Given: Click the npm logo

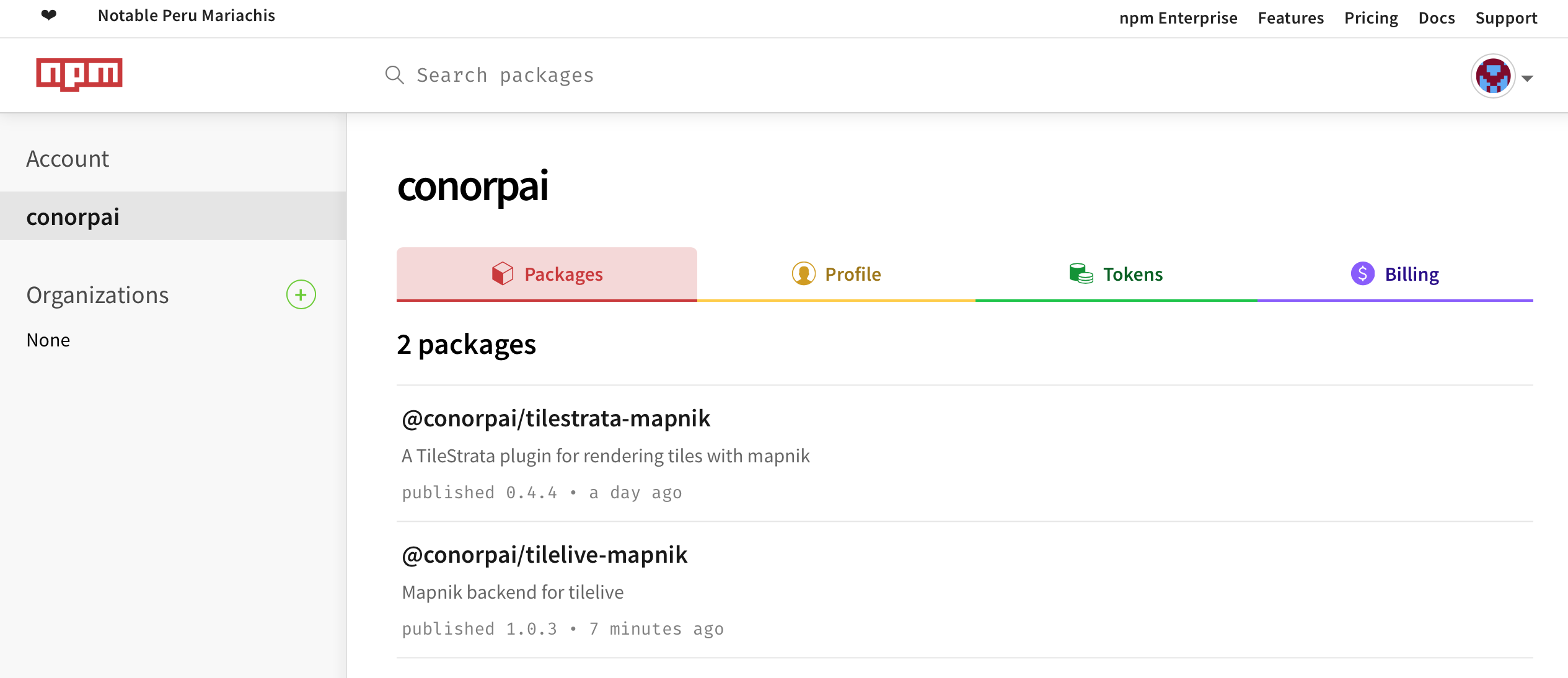Looking at the screenshot, I should coord(79,74).
